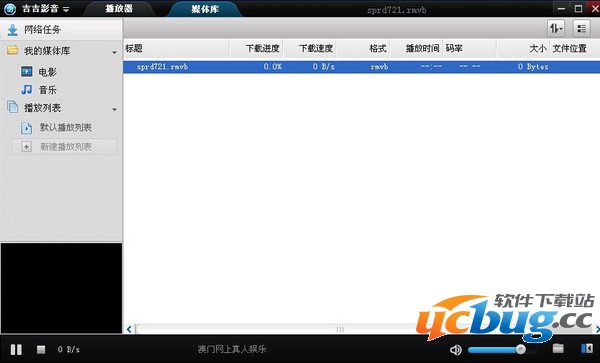
Task: Click the plus icon for new playlist
Action: (x=26, y=147)
